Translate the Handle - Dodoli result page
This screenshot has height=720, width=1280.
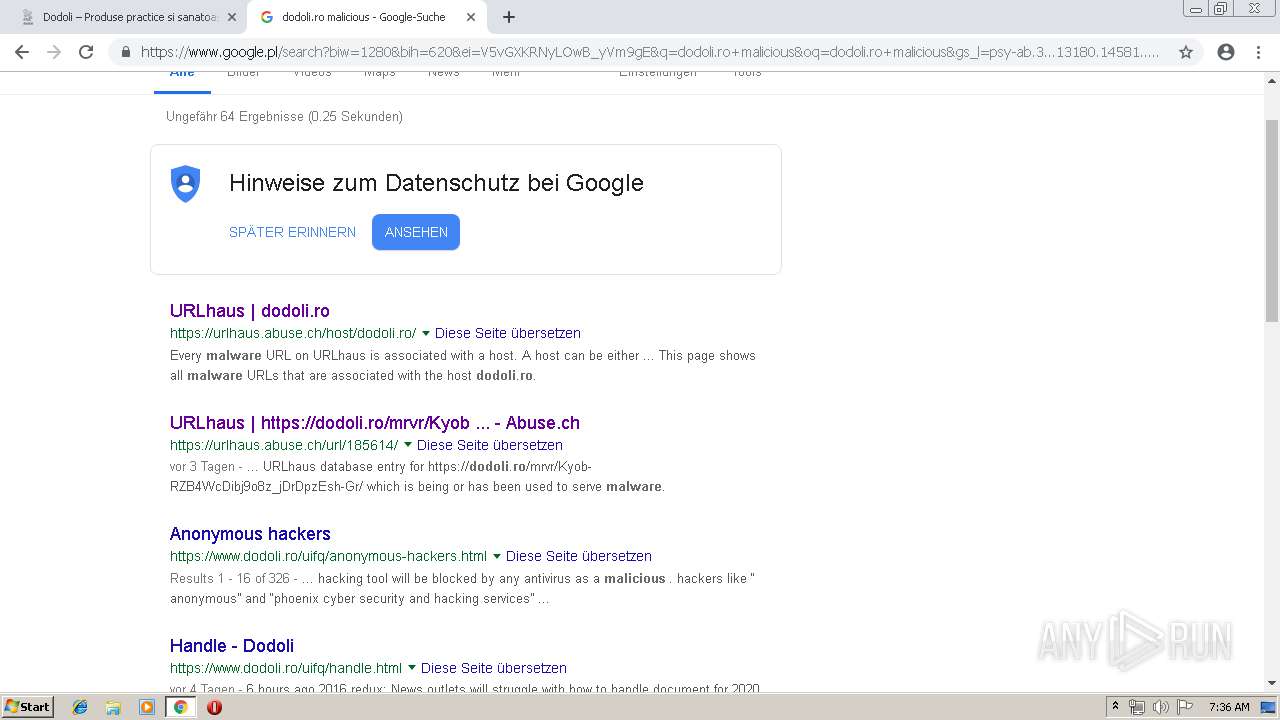494,668
